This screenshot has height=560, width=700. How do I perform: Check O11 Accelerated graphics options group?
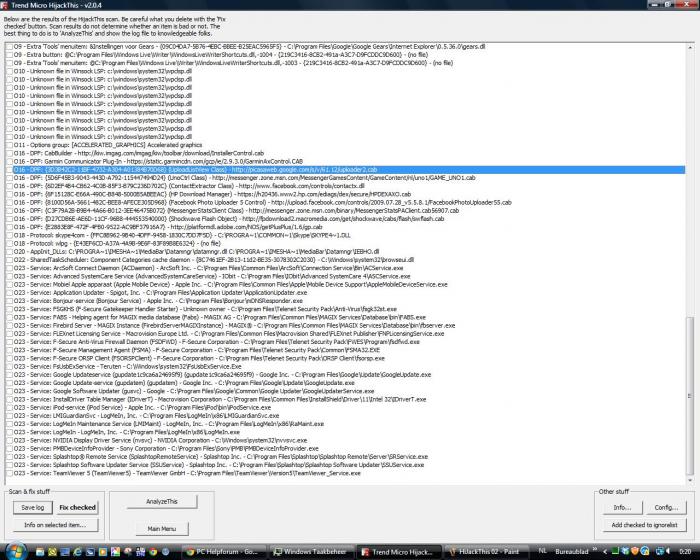(9, 145)
